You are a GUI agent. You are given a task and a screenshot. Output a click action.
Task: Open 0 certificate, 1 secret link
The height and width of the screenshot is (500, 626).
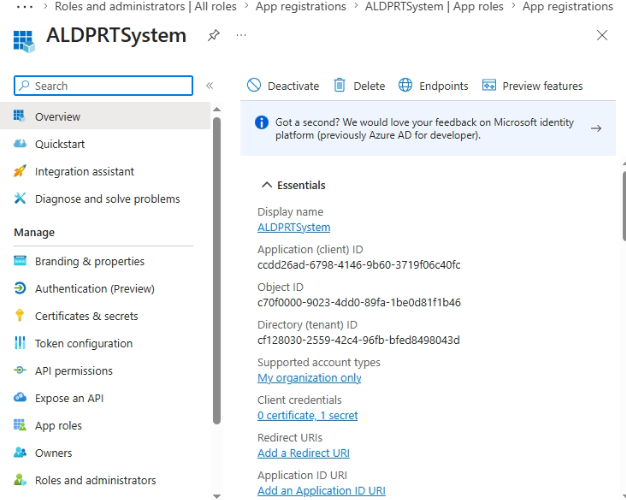[307, 415]
